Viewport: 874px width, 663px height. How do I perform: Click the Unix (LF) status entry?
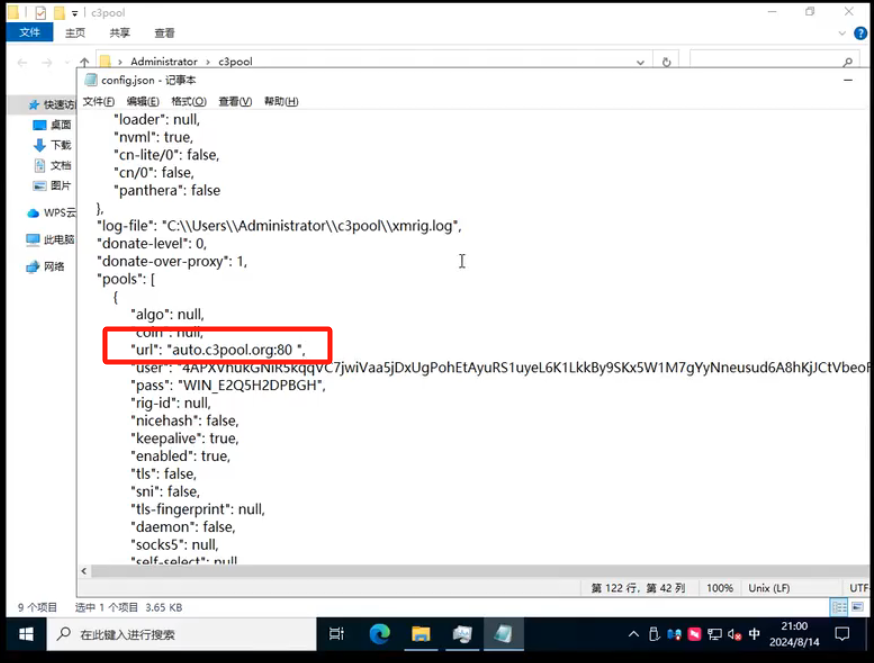click(769, 588)
